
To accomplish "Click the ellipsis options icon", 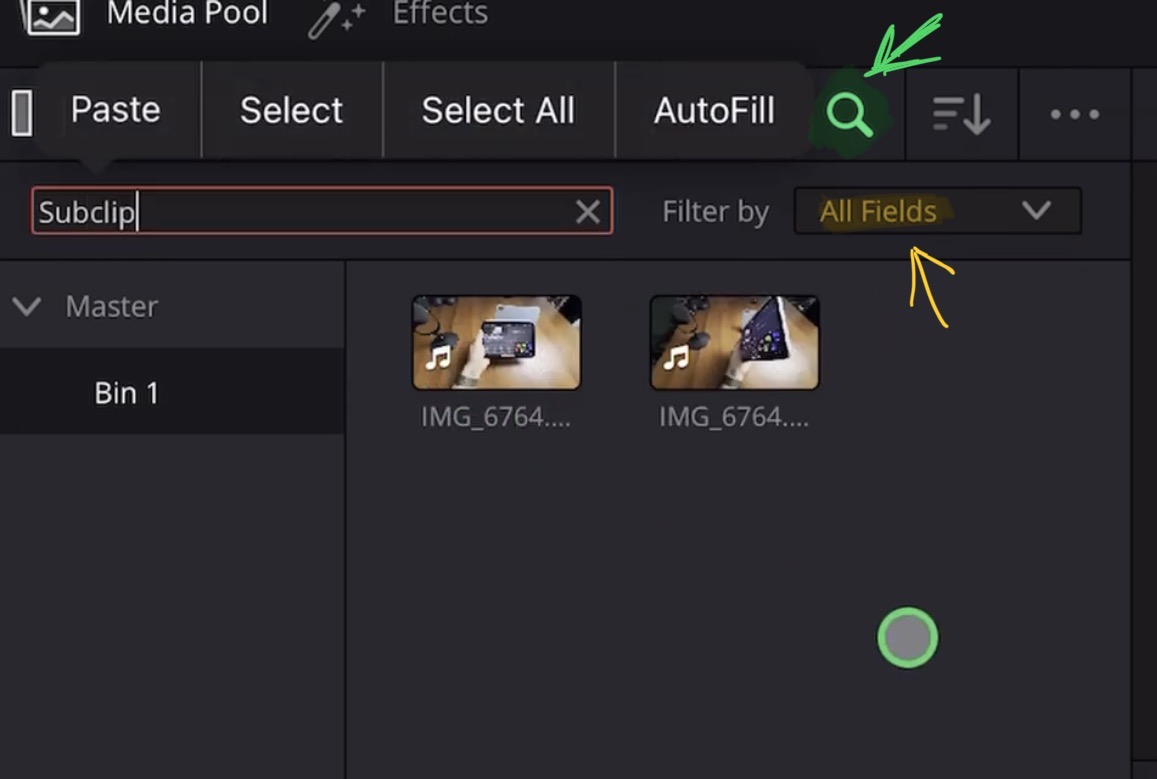I will tap(1073, 114).
